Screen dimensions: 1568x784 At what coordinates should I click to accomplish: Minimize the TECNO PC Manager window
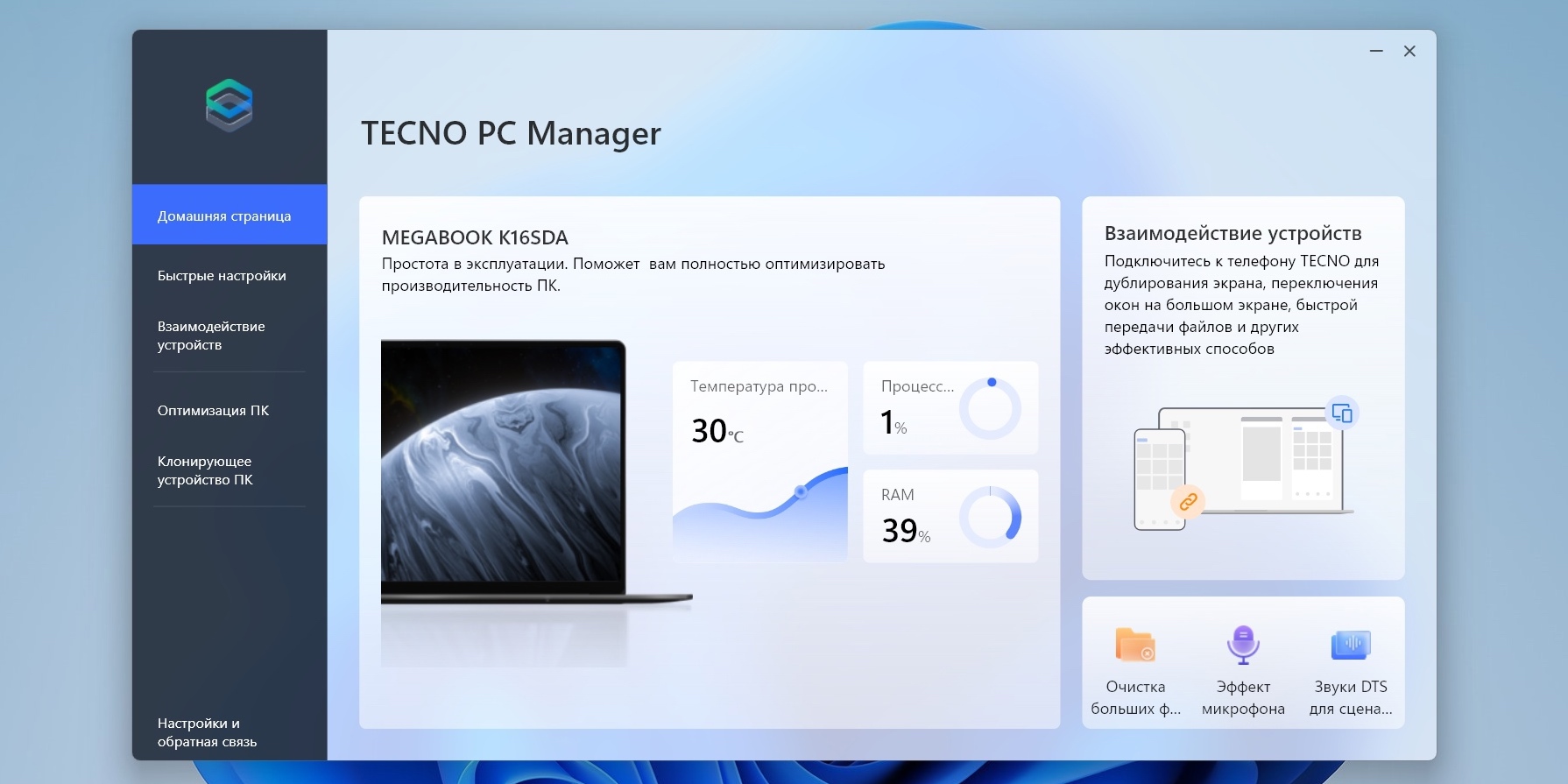pyautogui.click(x=1376, y=52)
